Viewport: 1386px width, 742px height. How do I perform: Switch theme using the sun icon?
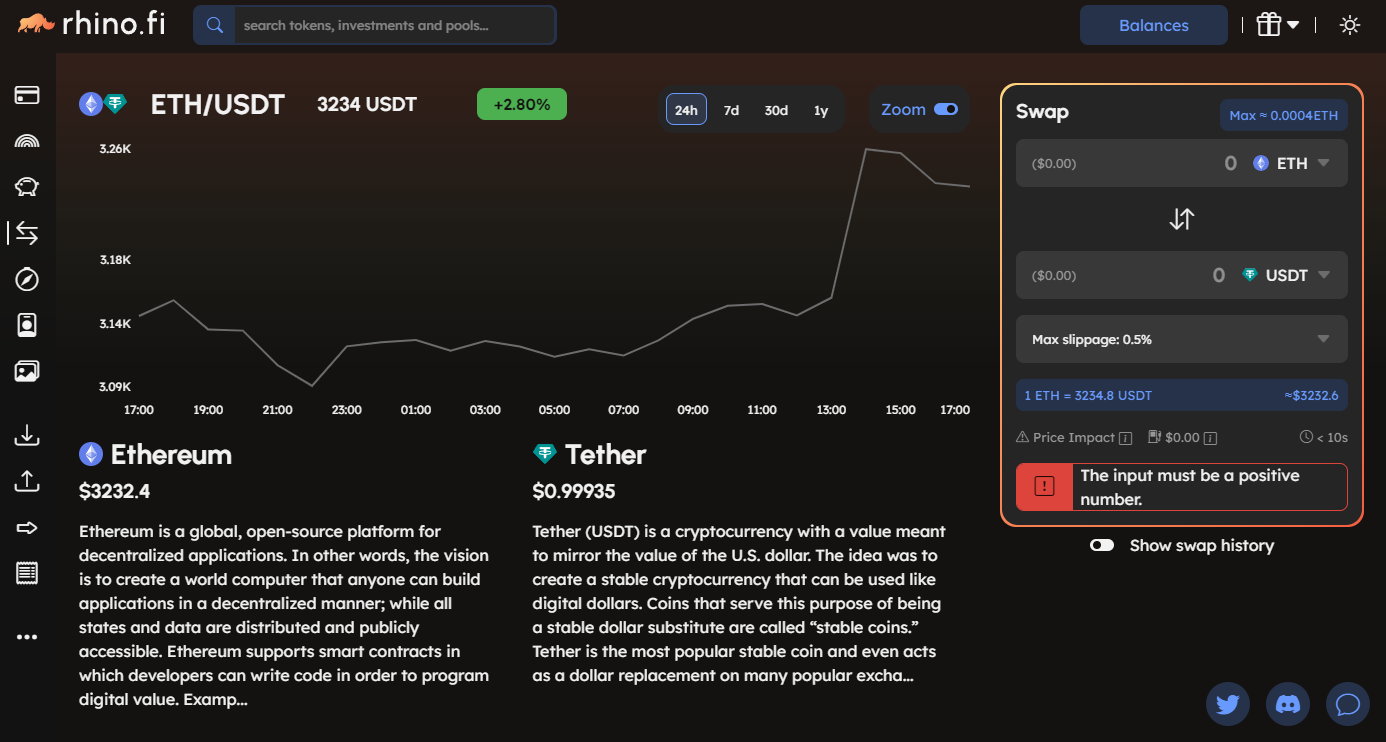pos(1350,25)
